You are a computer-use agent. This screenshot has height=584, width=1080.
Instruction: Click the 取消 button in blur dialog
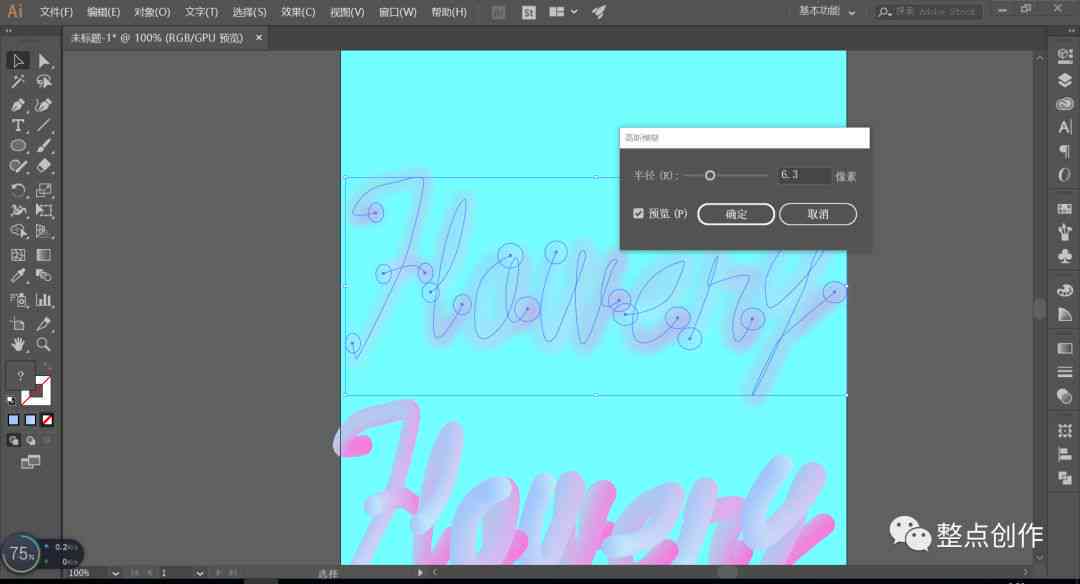coord(818,214)
